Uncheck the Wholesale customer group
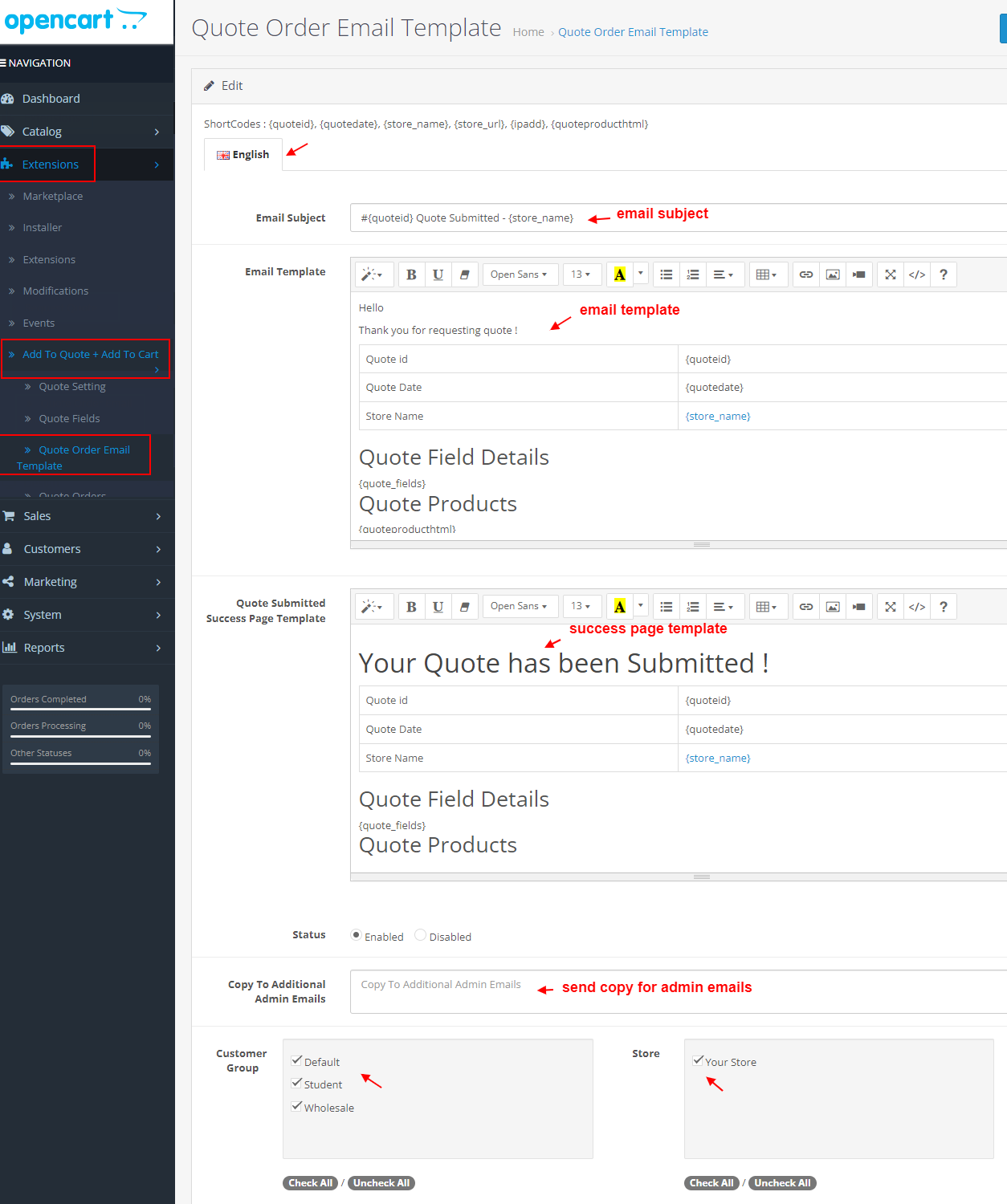 tap(297, 1106)
